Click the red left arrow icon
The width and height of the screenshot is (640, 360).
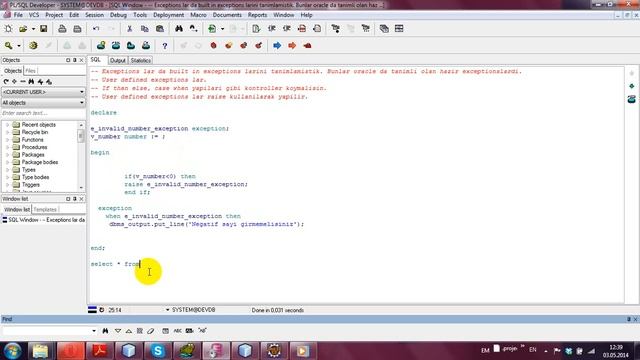(x=307, y=45)
